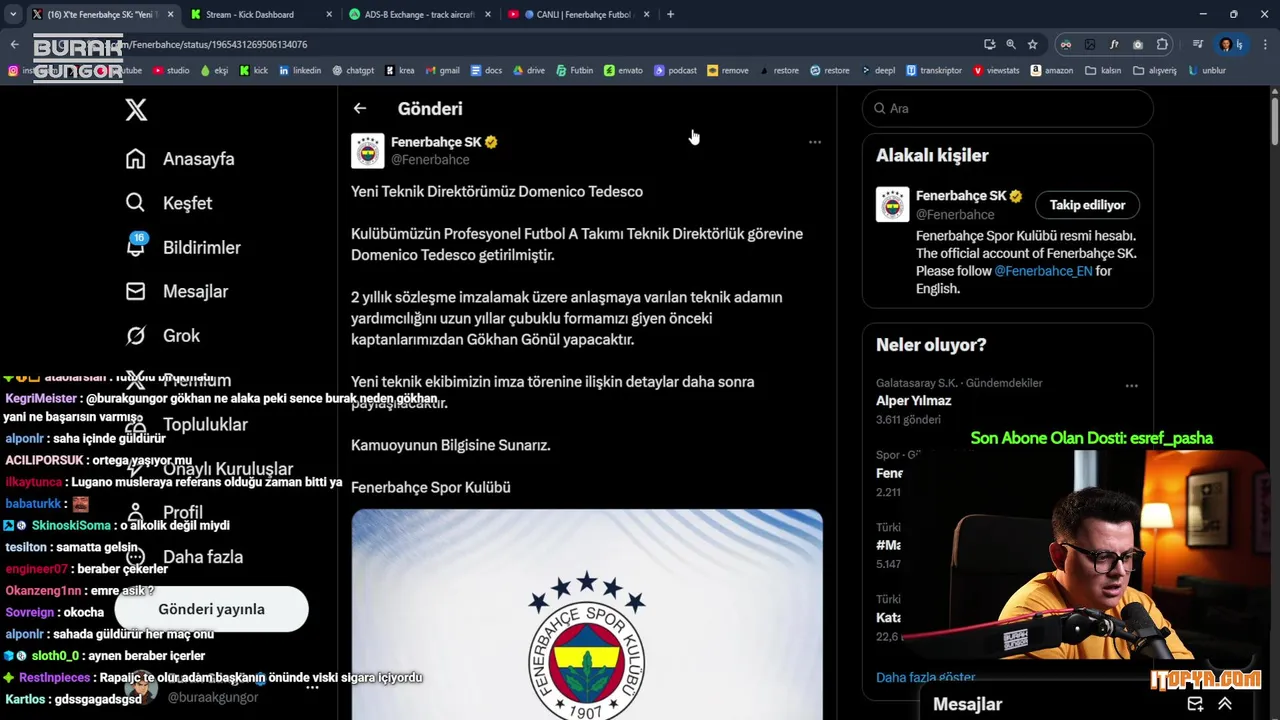This screenshot has width=1280, height=720.
Task: Open the Futbin bookmark
Action: pyautogui.click(x=574, y=71)
